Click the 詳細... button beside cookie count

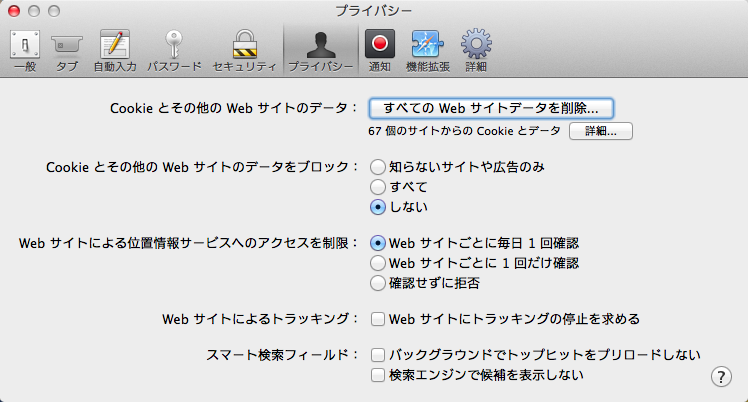click(601, 131)
